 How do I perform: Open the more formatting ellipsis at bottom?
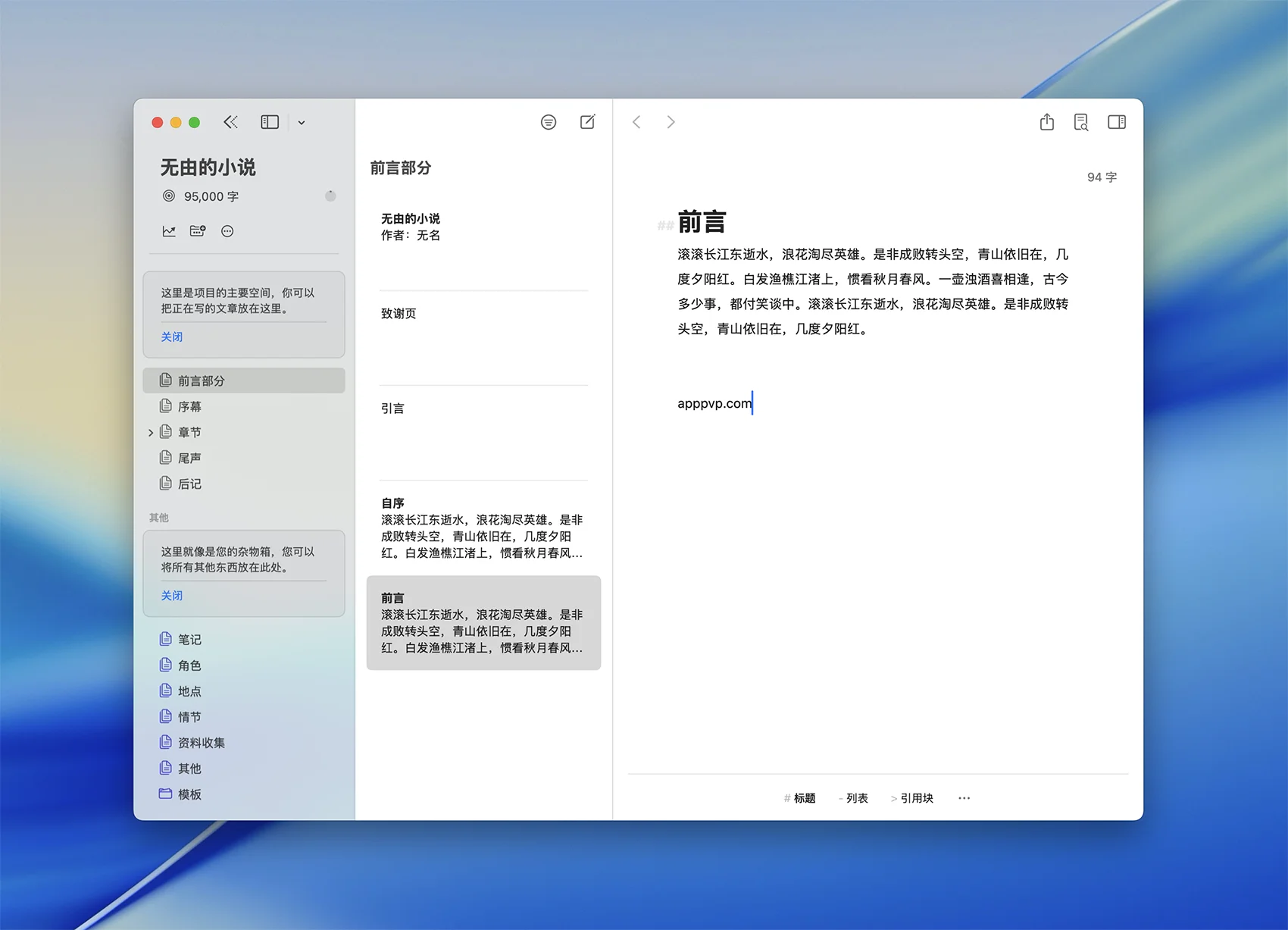[x=964, y=798]
